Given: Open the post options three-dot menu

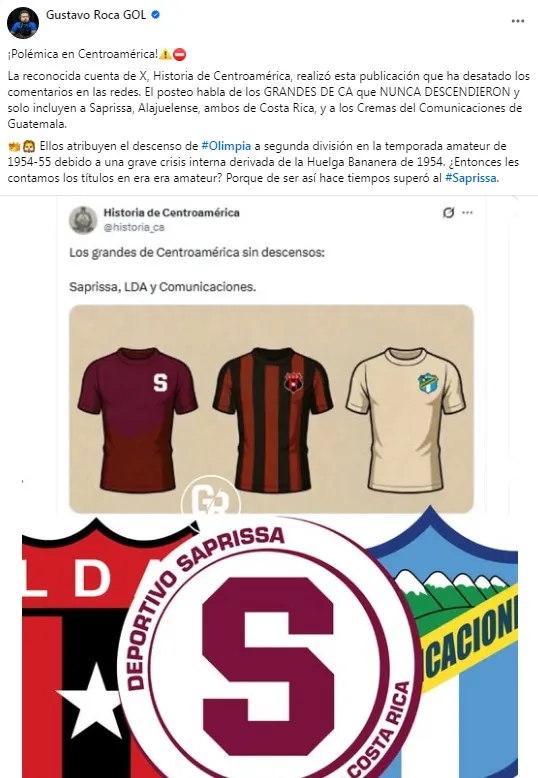Looking at the screenshot, I should 518,21.
